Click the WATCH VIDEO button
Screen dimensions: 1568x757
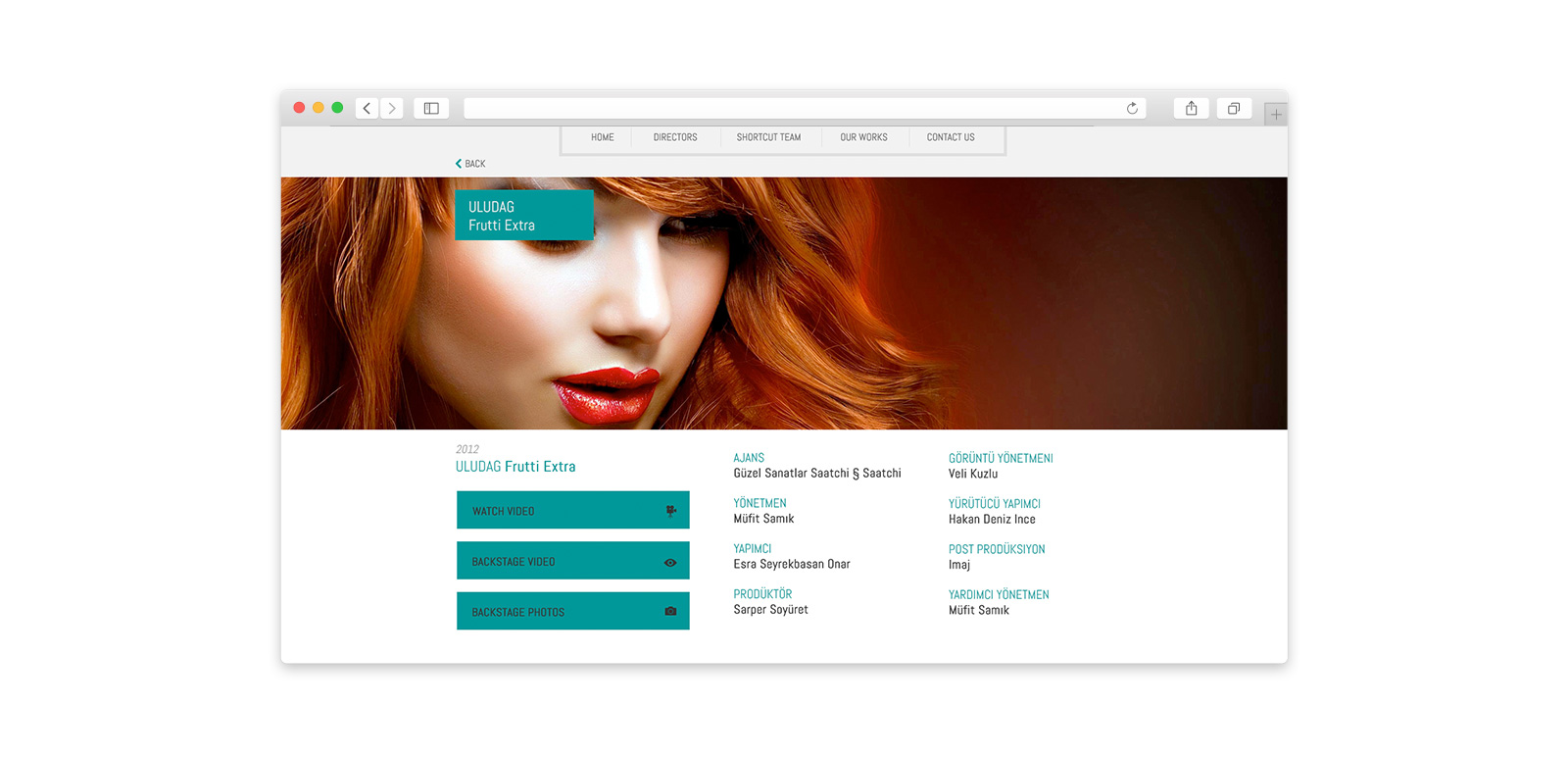click(573, 510)
